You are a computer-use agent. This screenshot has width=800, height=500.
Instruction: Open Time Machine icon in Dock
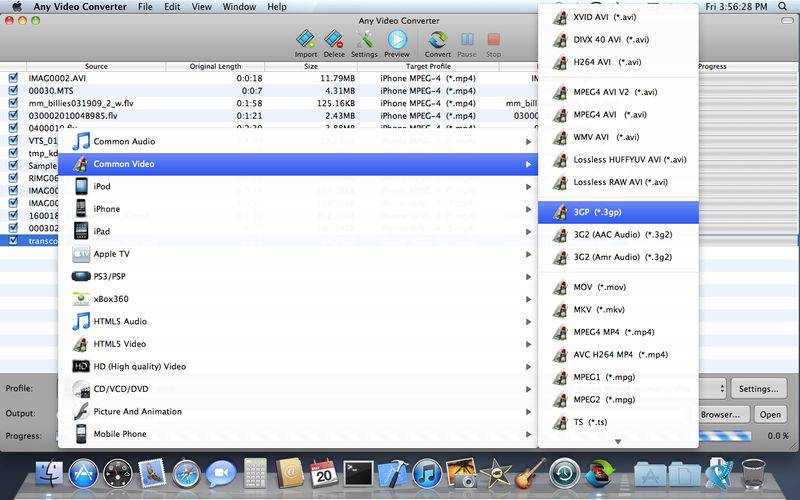click(x=564, y=473)
